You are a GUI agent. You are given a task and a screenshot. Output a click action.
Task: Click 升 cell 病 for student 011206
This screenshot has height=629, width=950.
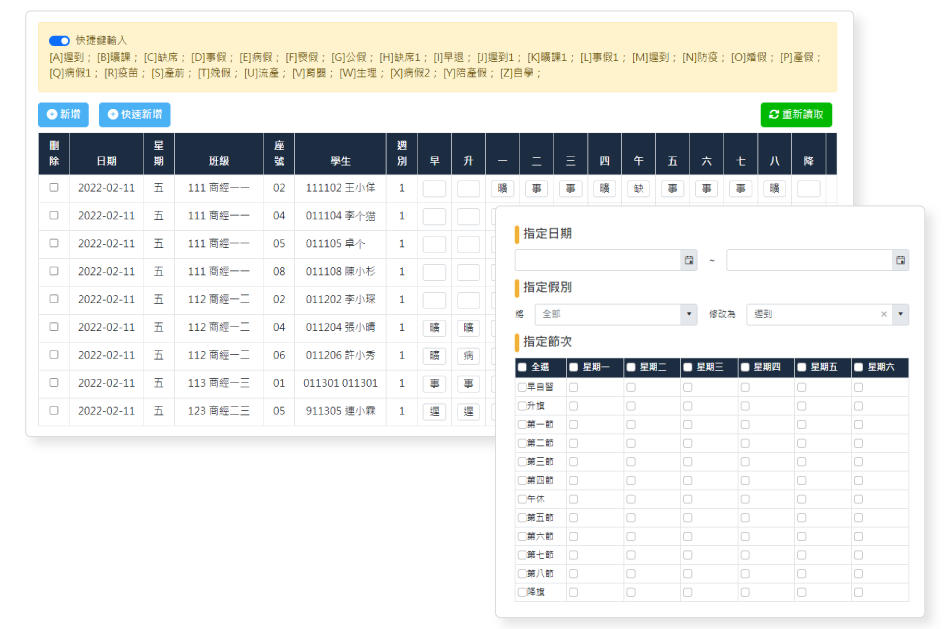click(468, 356)
